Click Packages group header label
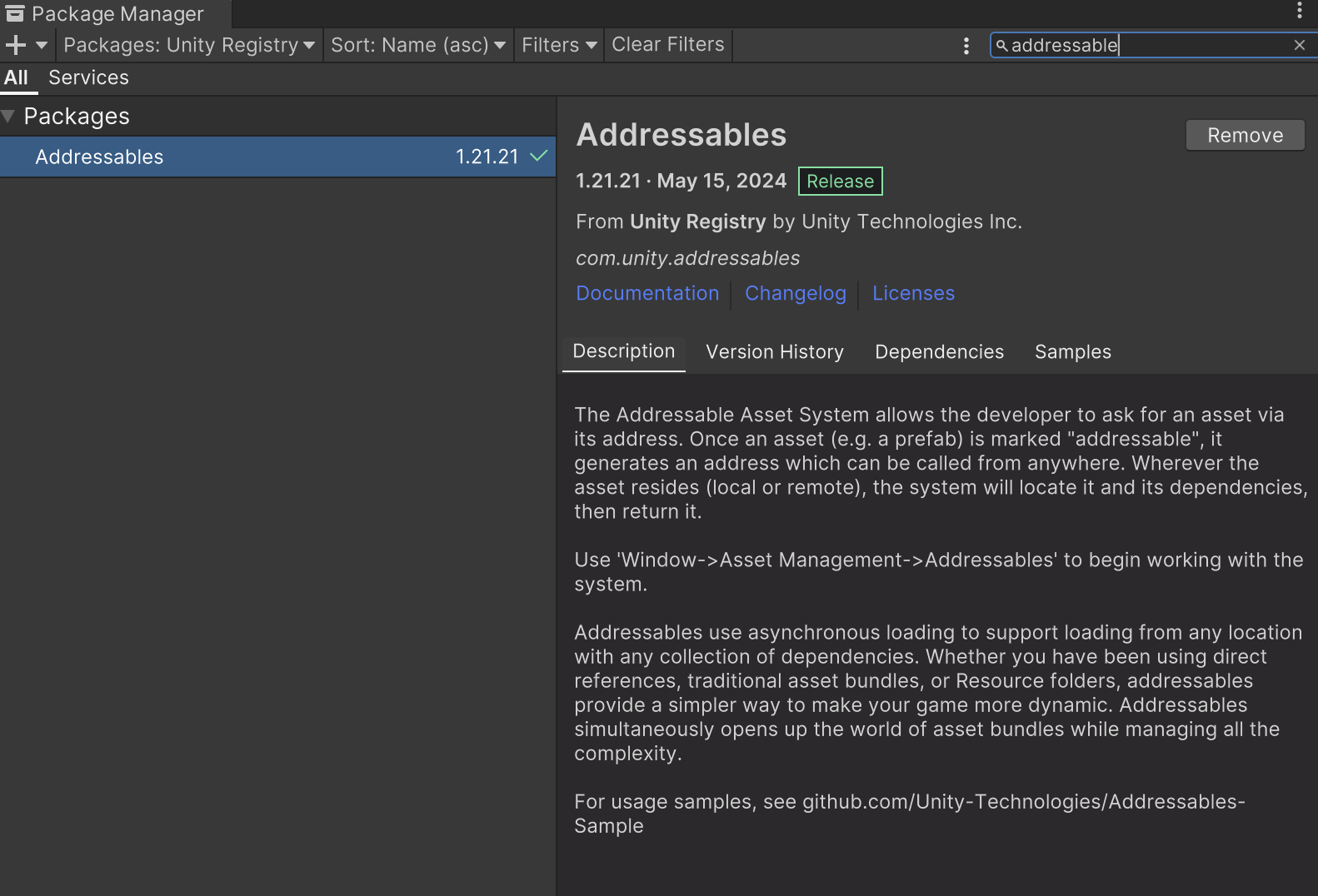 pyautogui.click(x=77, y=117)
